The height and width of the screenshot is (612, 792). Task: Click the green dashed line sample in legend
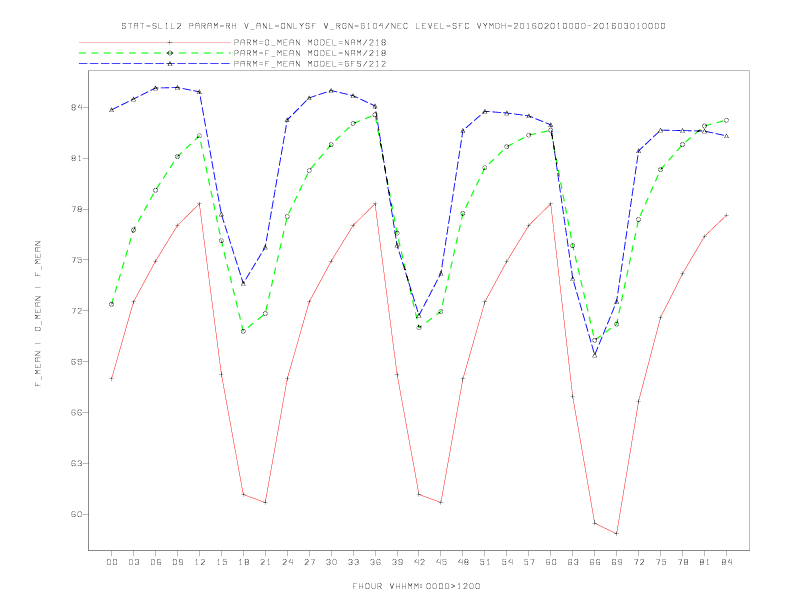pos(155,53)
